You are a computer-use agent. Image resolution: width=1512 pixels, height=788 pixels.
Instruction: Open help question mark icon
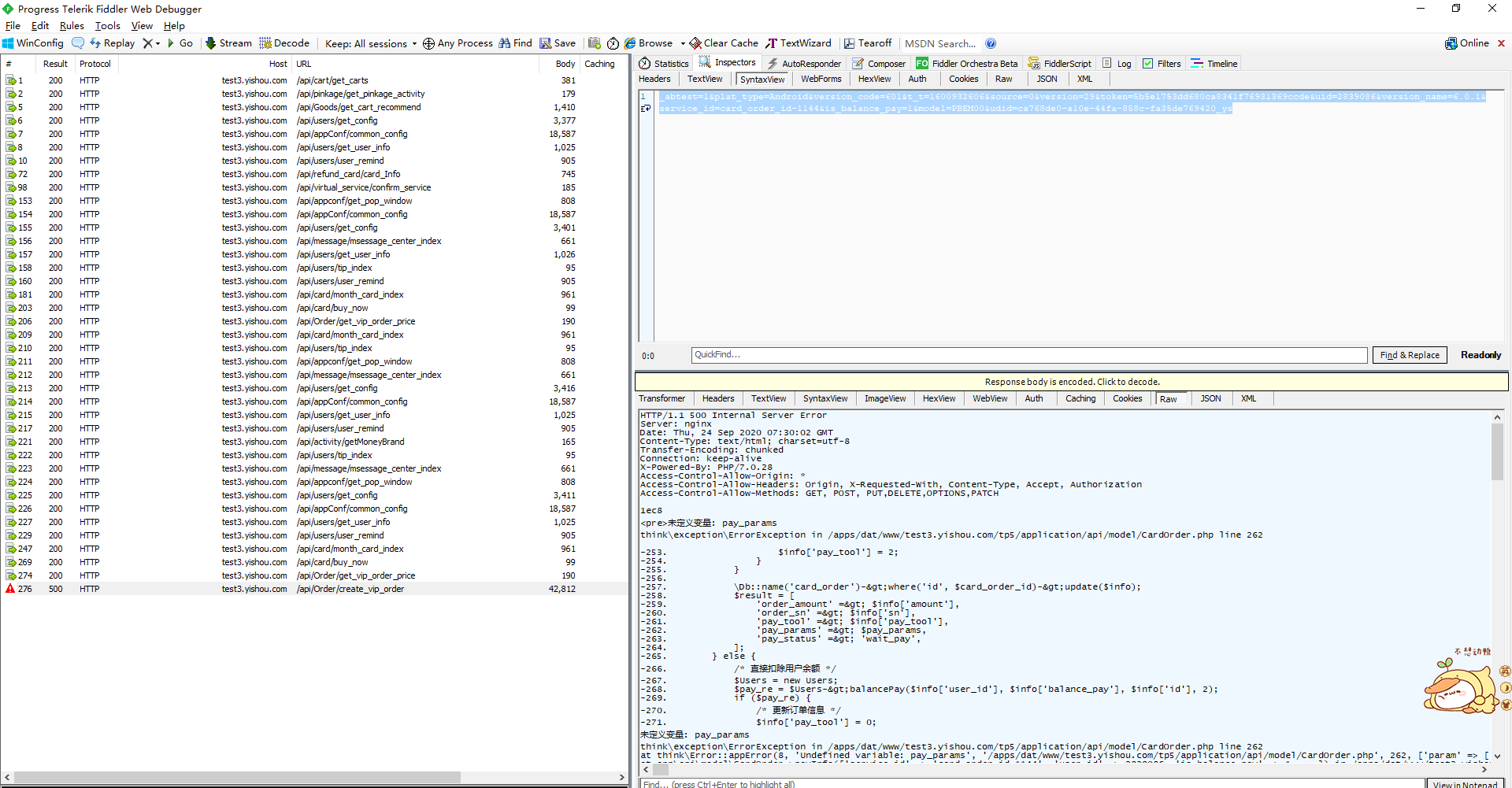click(x=991, y=43)
